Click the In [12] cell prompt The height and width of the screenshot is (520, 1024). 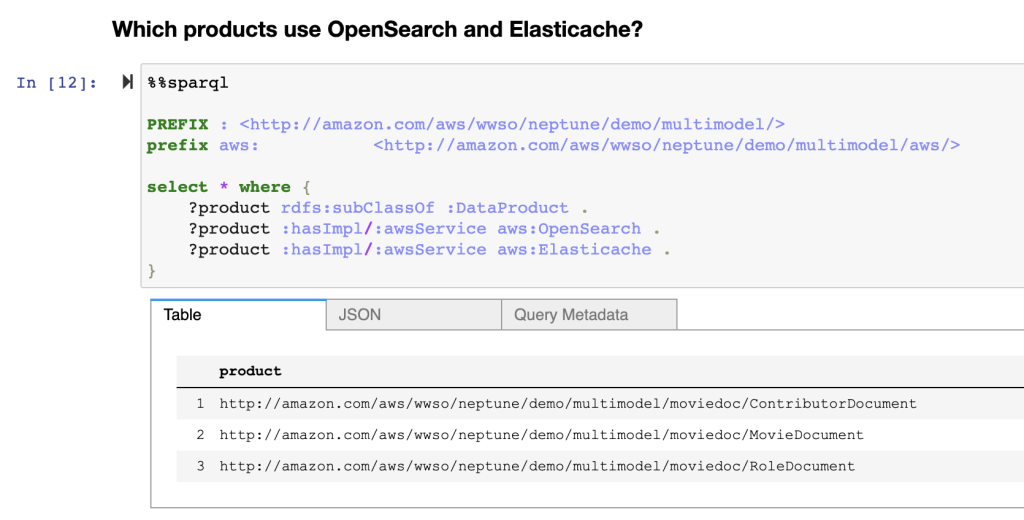point(57,82)
